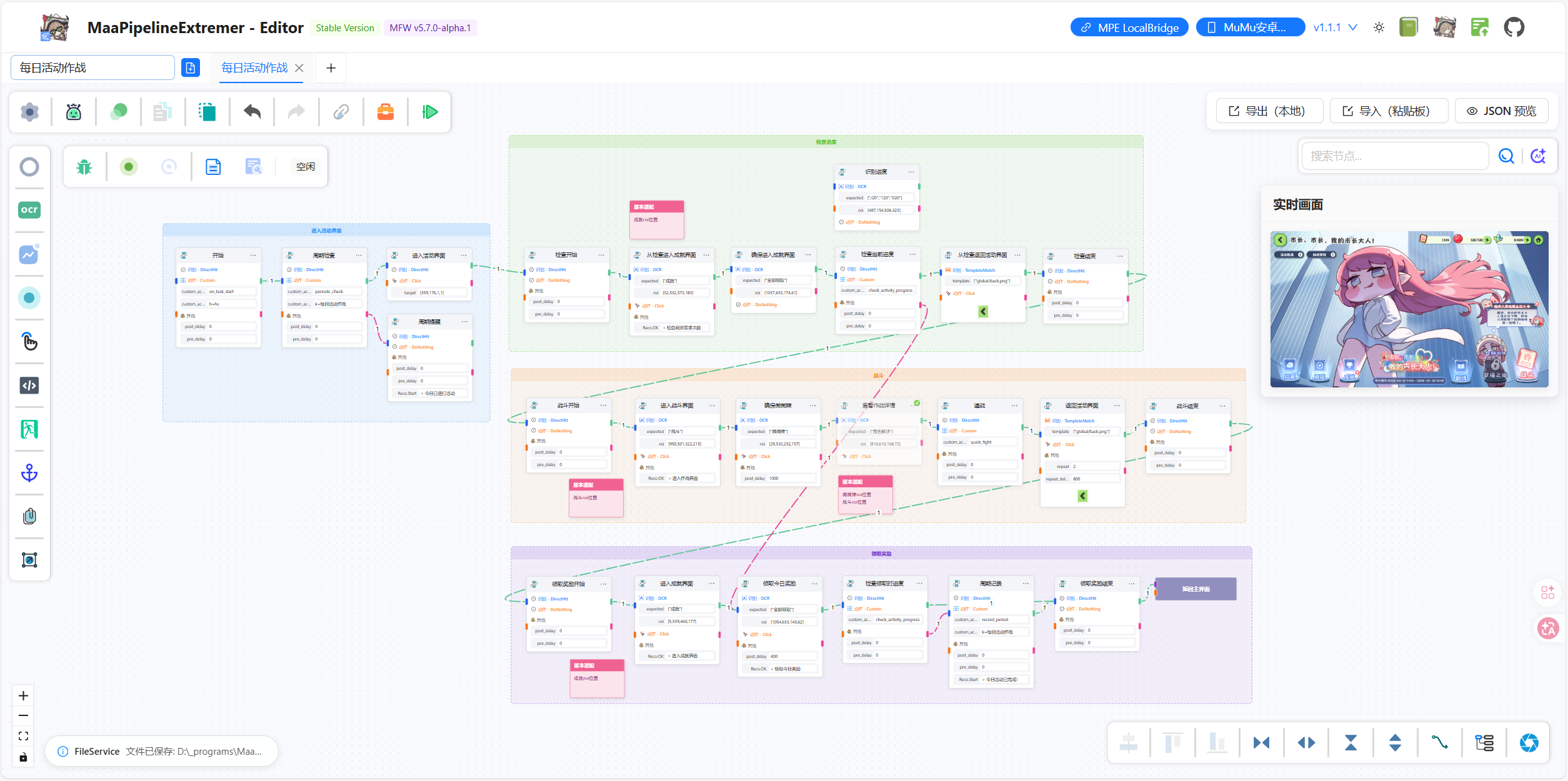Image resolution: width=1568 pixels, height=781 pixels.
Task: Click the MPE LocalBridge button
Action: coord(1129,27)
